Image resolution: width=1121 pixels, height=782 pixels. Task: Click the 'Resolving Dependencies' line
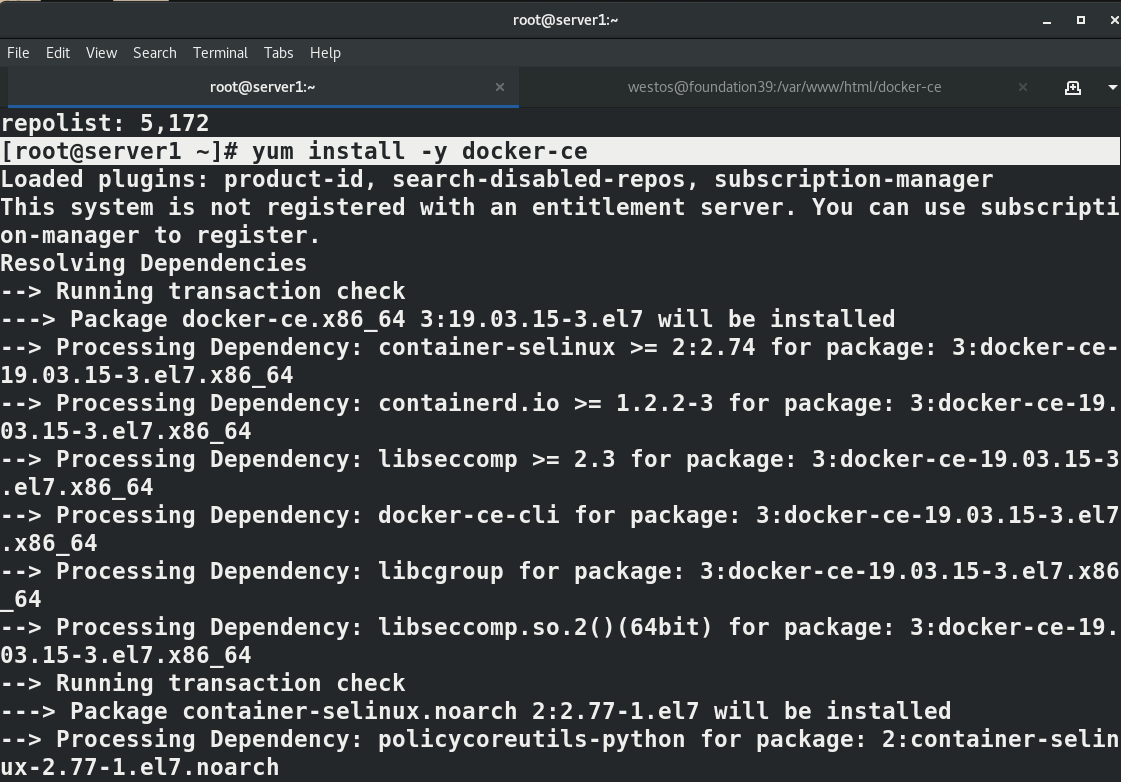coord(154,264)
